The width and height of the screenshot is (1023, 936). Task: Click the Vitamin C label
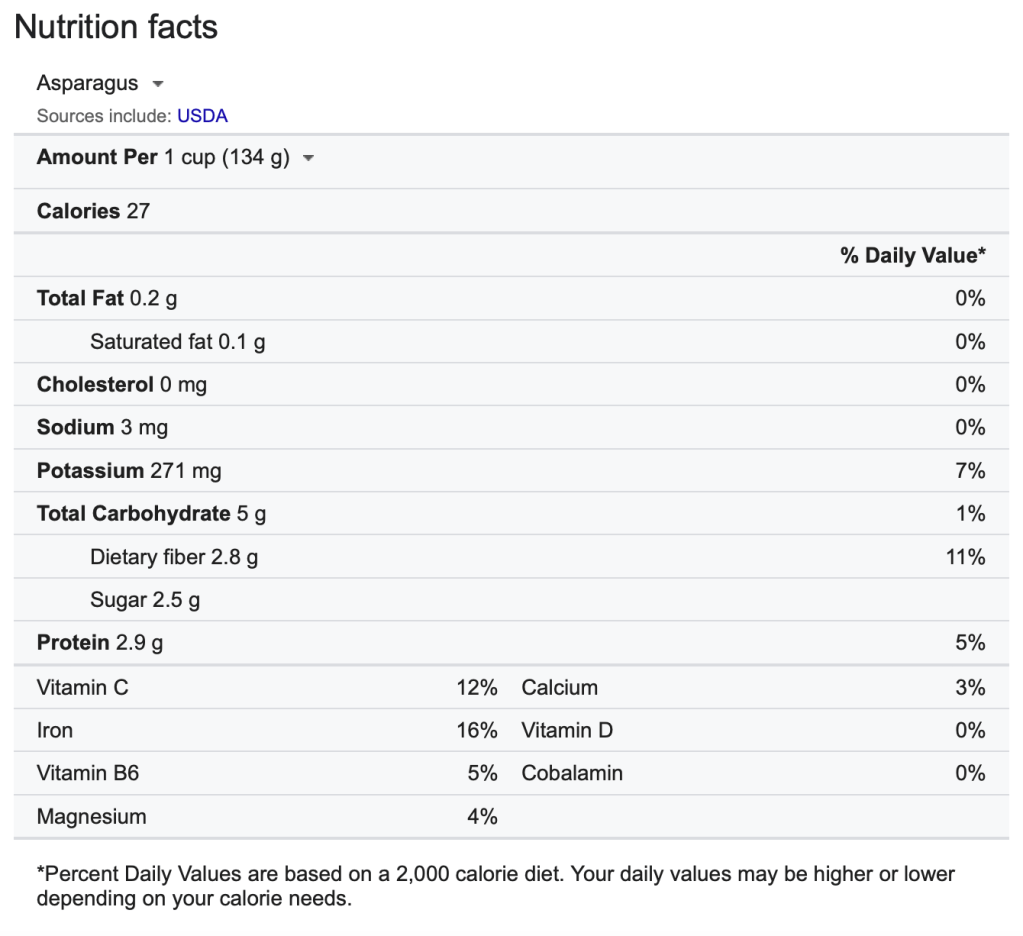(82, 688)
